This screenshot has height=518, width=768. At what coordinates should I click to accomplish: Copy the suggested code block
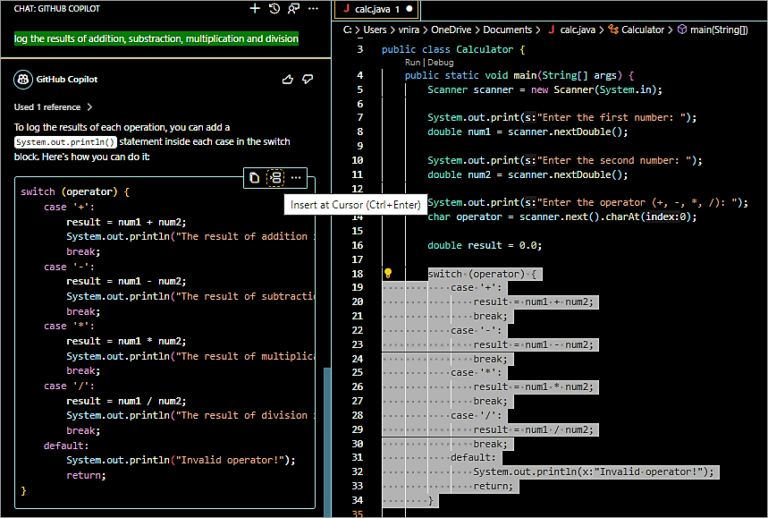(254, 177)
